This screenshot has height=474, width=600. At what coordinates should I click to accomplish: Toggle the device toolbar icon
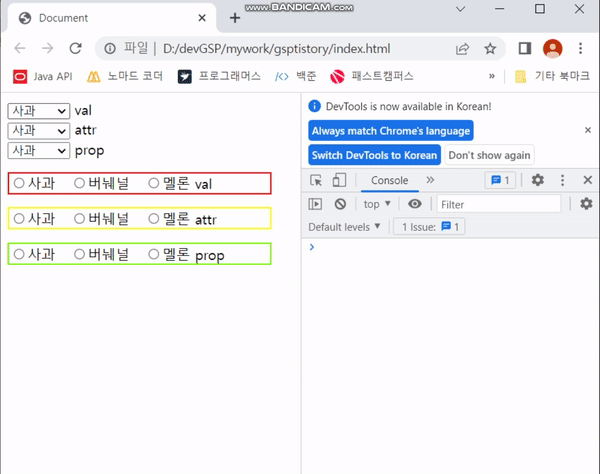pyautogui.click(x=339, y=180)
